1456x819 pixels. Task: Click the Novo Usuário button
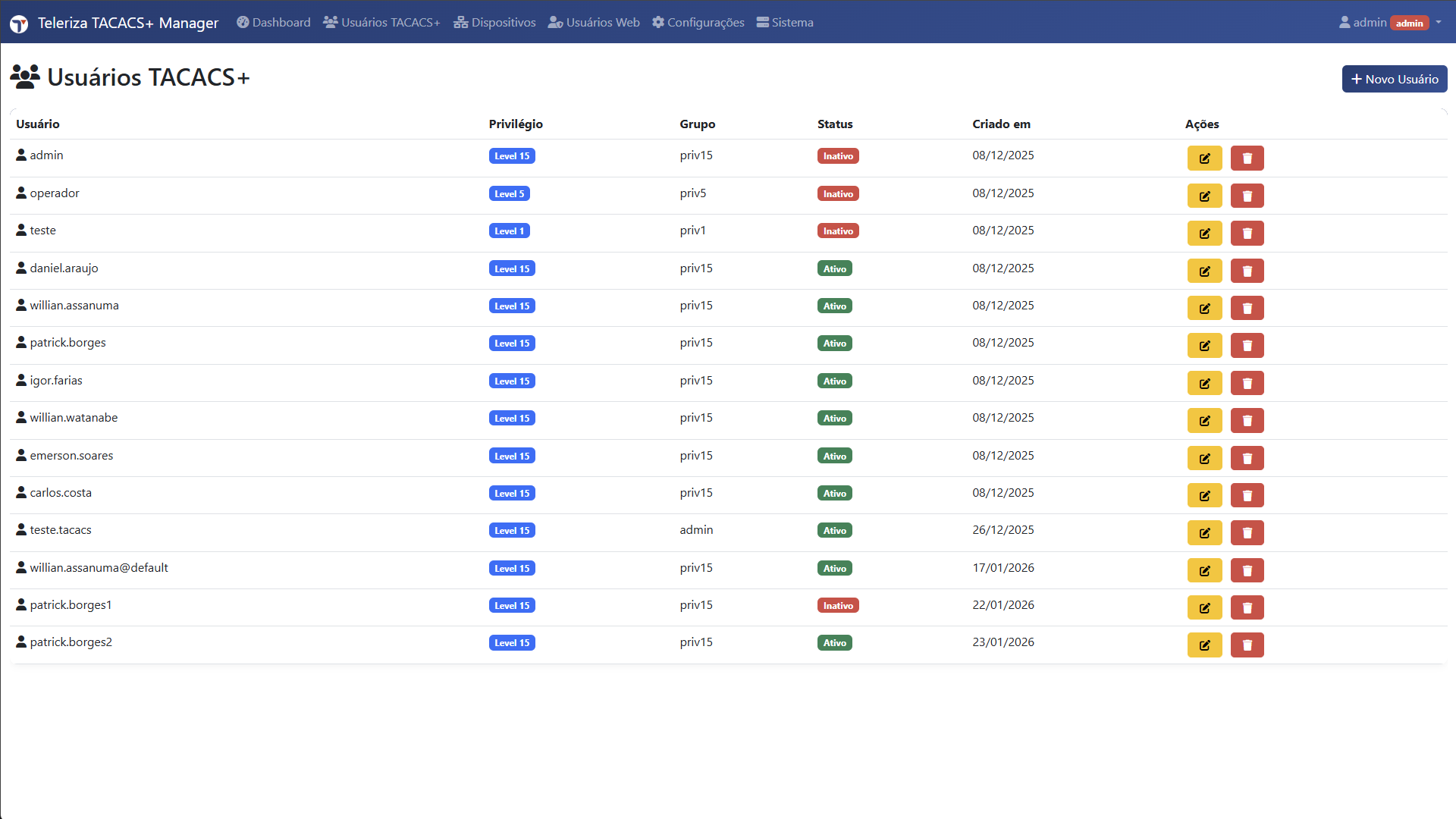(x=1394, y=79)
